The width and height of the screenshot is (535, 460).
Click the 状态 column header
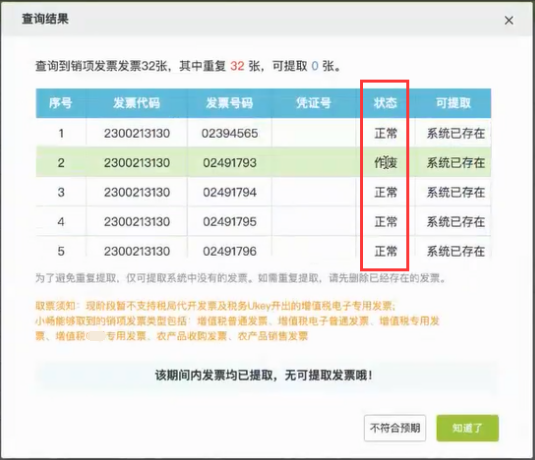click(x=385, y=103)
